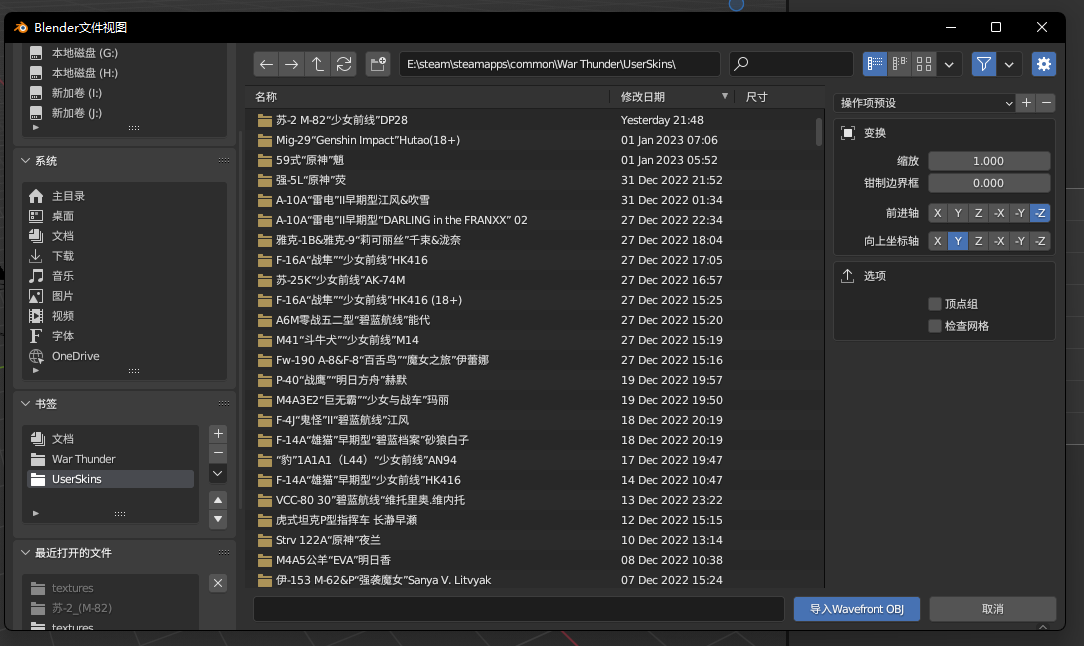
Task: Click the file path address field
Action: [560, 64]
